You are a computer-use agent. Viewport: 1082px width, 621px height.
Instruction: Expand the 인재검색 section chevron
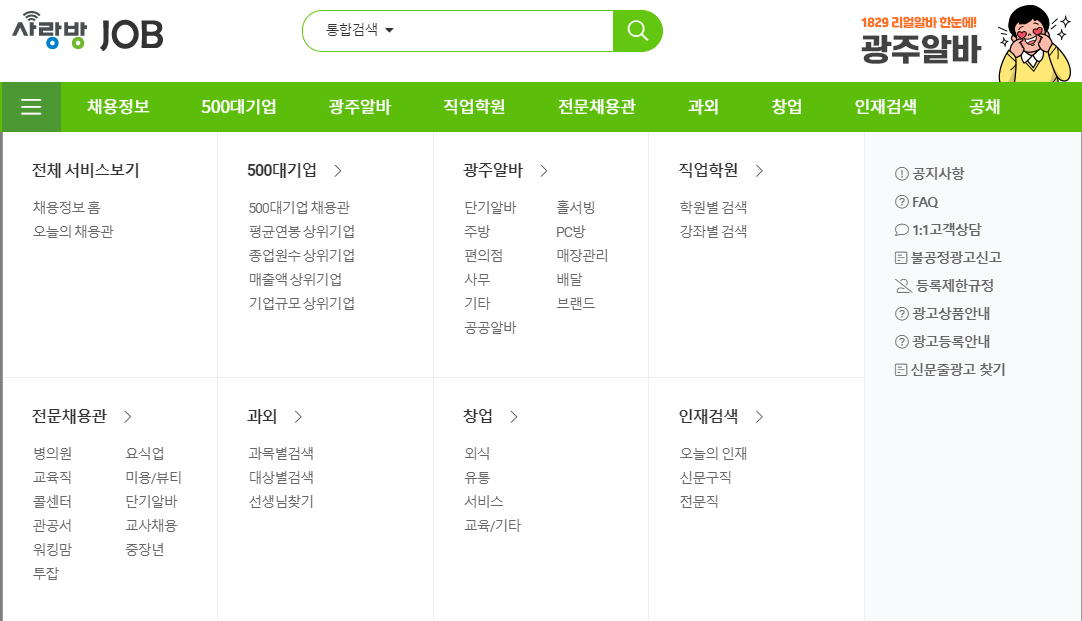[759, 417]
